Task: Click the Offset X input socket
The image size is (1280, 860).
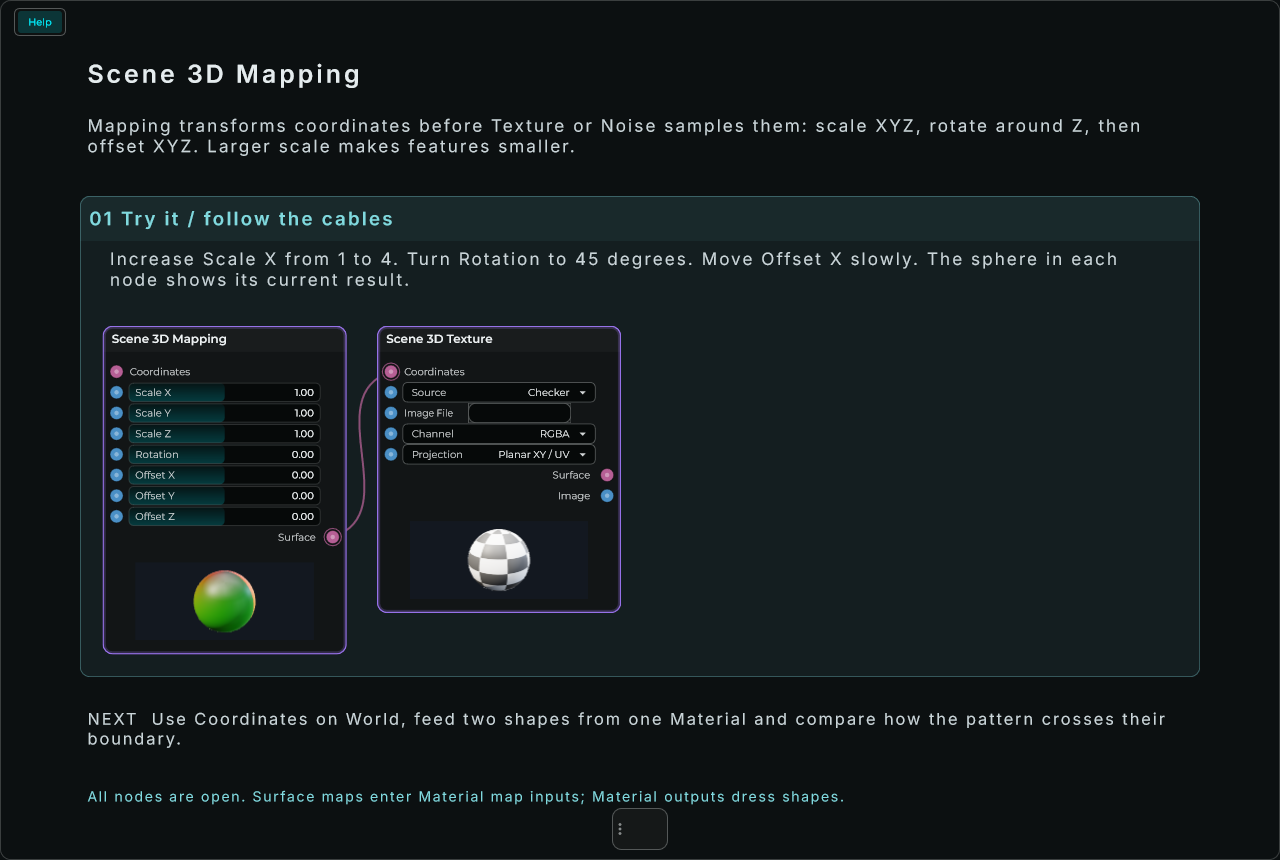Action: (x=117, y=475)
